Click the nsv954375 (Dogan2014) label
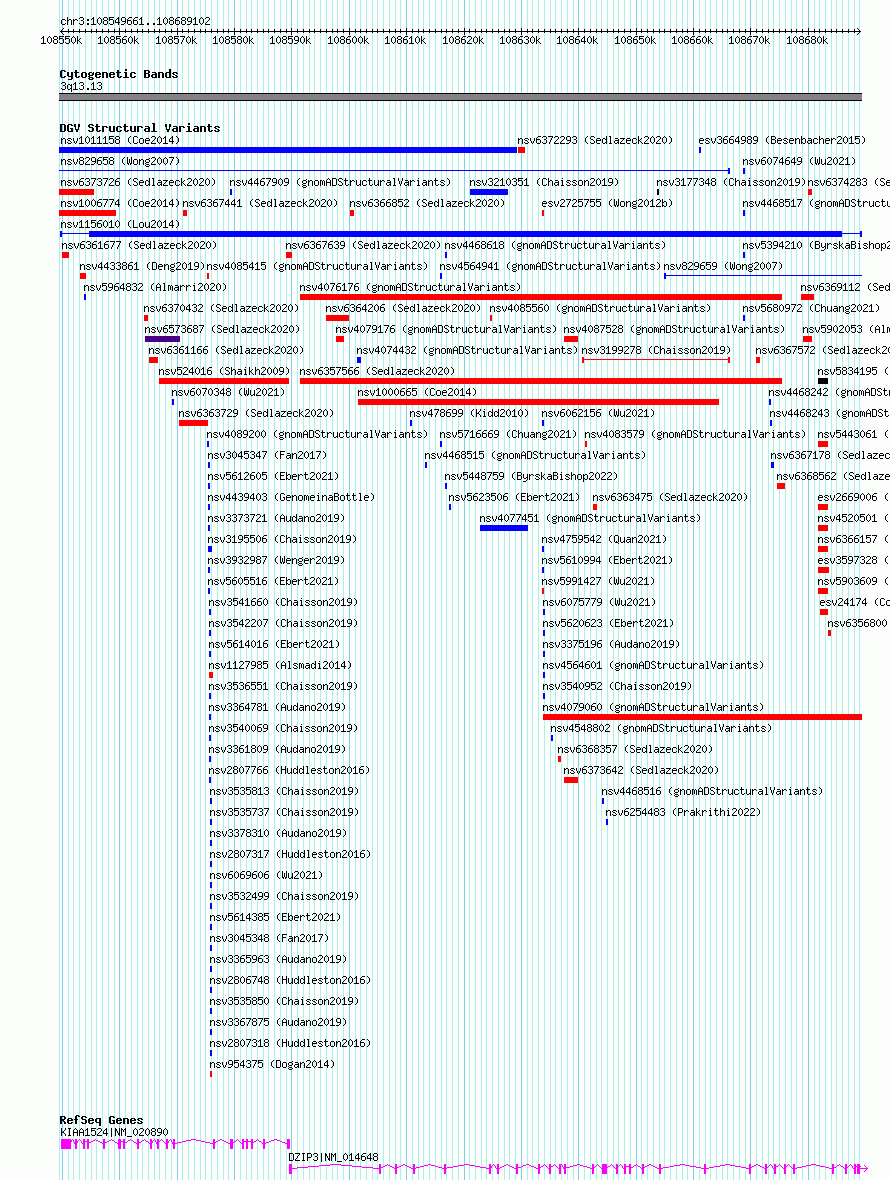The width and height of the screenshot is (890, 1180). [x=272, y=1066]
